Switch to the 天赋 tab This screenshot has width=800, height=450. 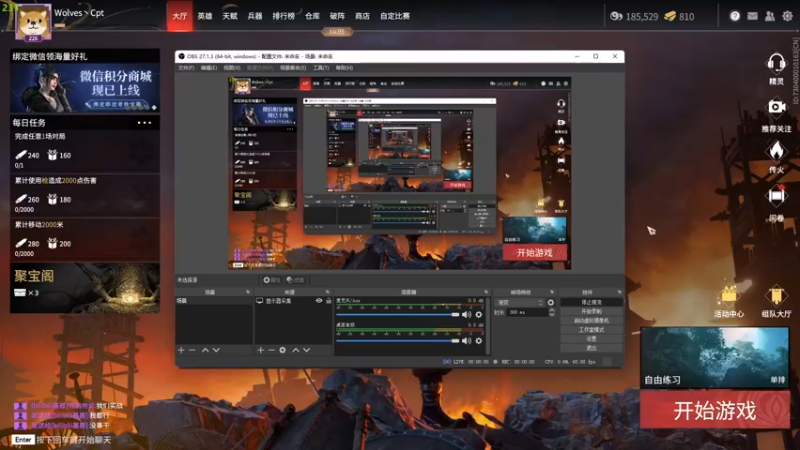pyautogui.click(x=230, y=16)
